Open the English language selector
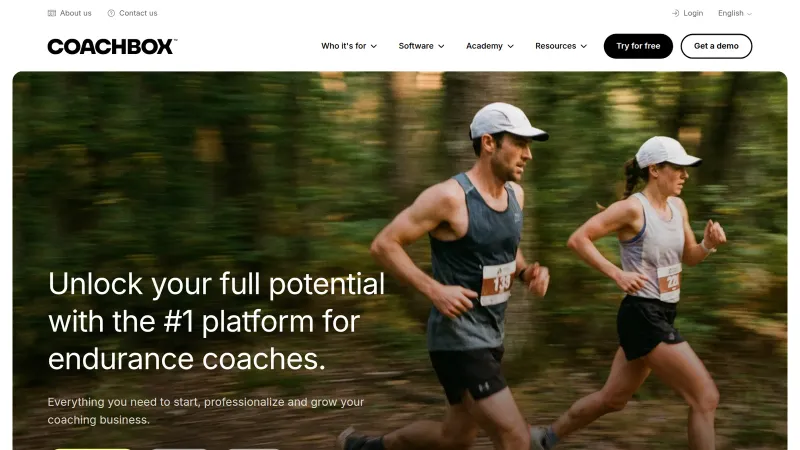This screenshot has height=450, width=800. click(735, 13)
